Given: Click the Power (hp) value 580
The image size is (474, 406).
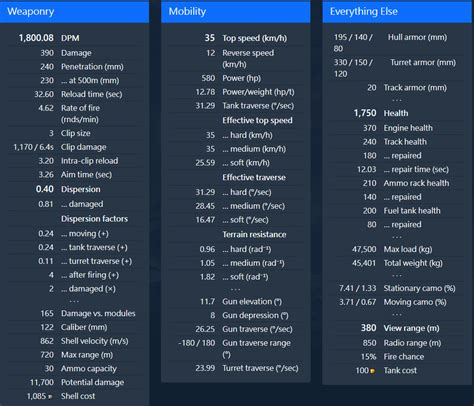Looking at the screenshot, I should [208, 78].
